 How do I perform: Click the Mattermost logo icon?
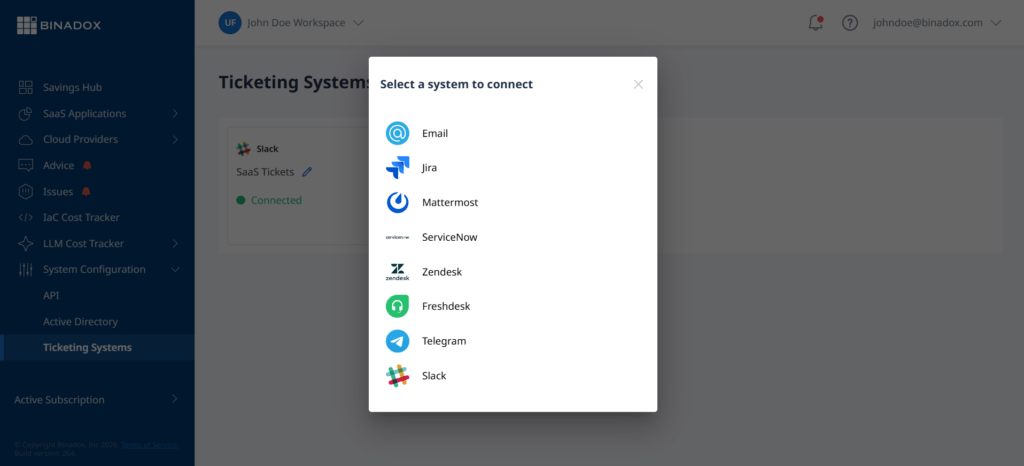tap(397, 202)
